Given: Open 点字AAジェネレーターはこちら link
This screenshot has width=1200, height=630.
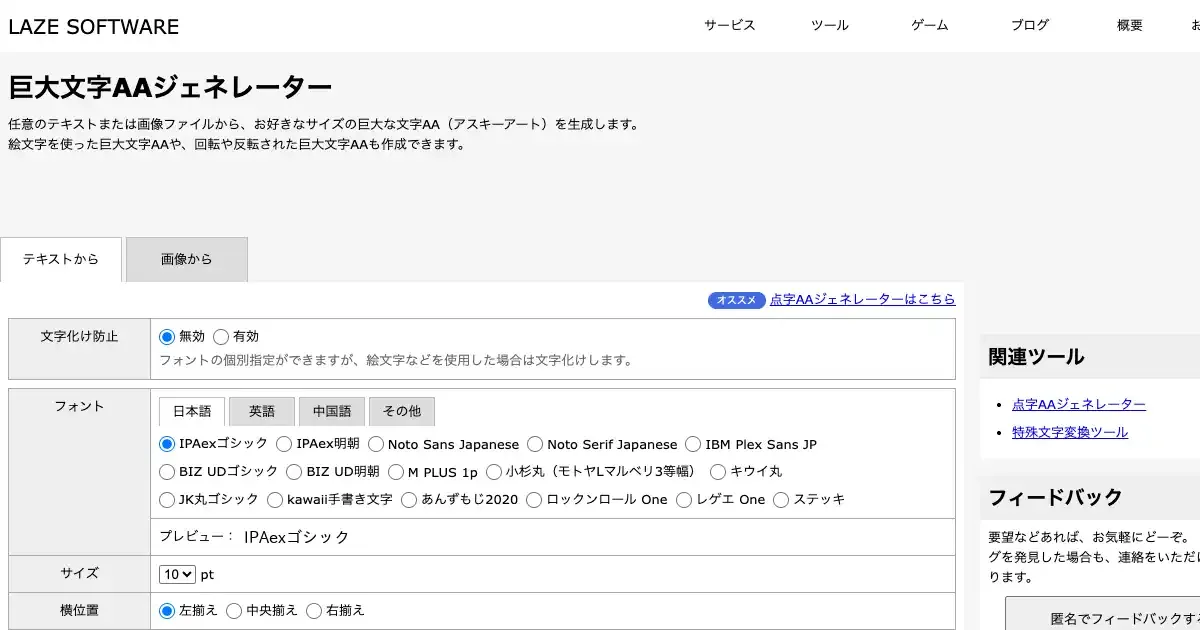Looking at the screenshot, I should click(x=862, y=299).
